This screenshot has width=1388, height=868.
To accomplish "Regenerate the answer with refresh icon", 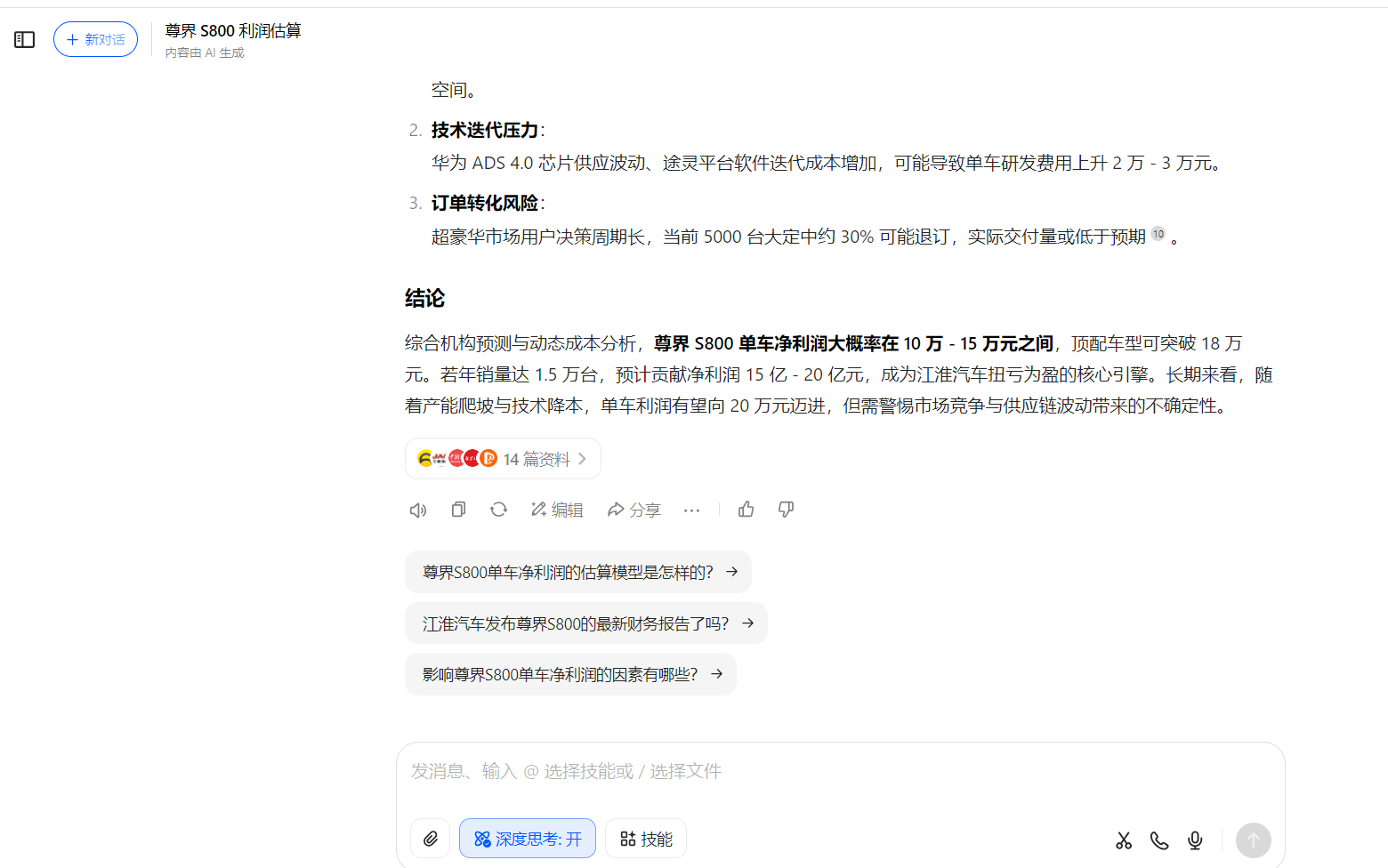I will tap(498, 510).
